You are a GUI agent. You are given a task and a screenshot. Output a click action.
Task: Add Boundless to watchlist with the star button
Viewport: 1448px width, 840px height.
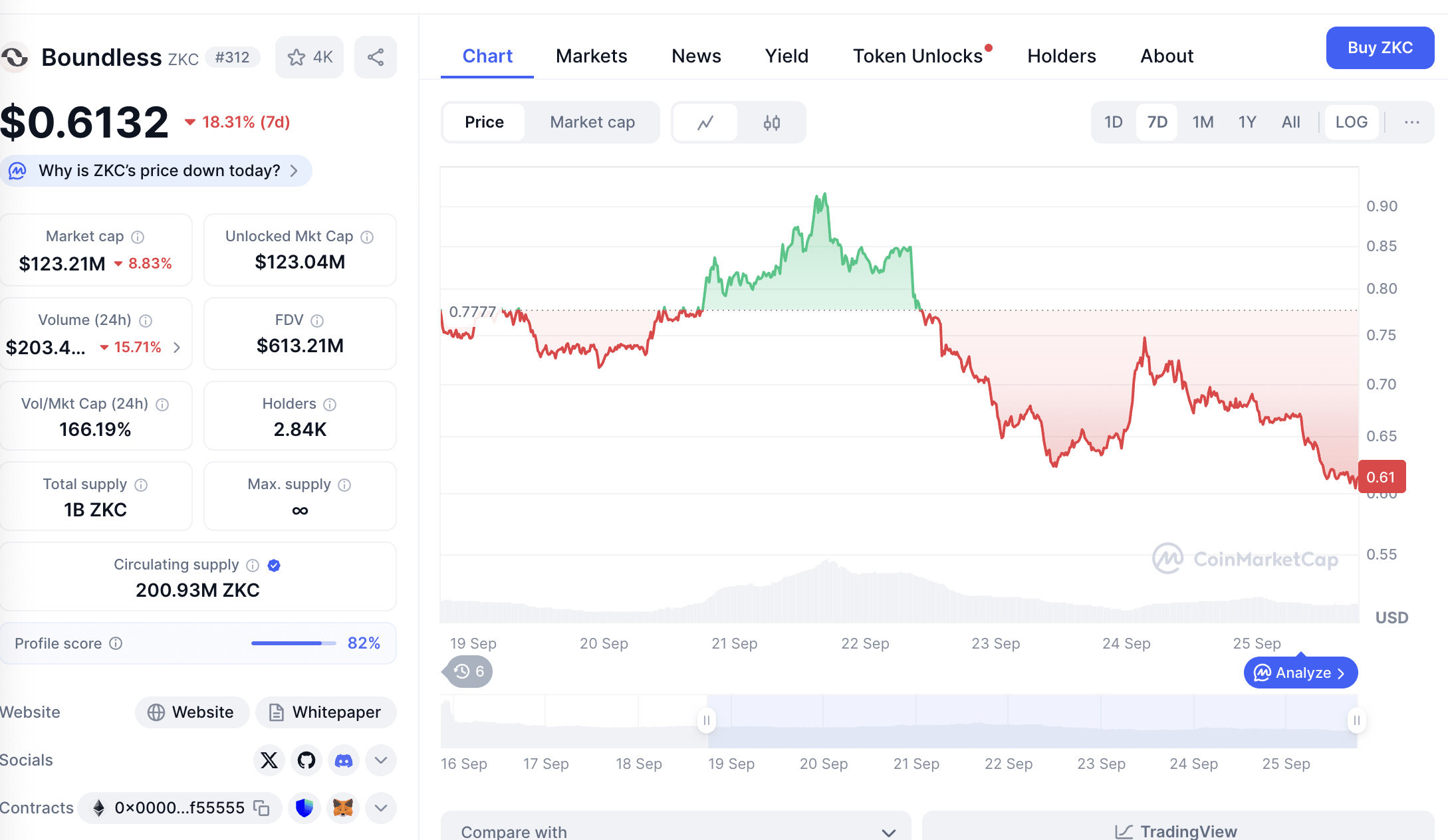(x=309, y=57)
